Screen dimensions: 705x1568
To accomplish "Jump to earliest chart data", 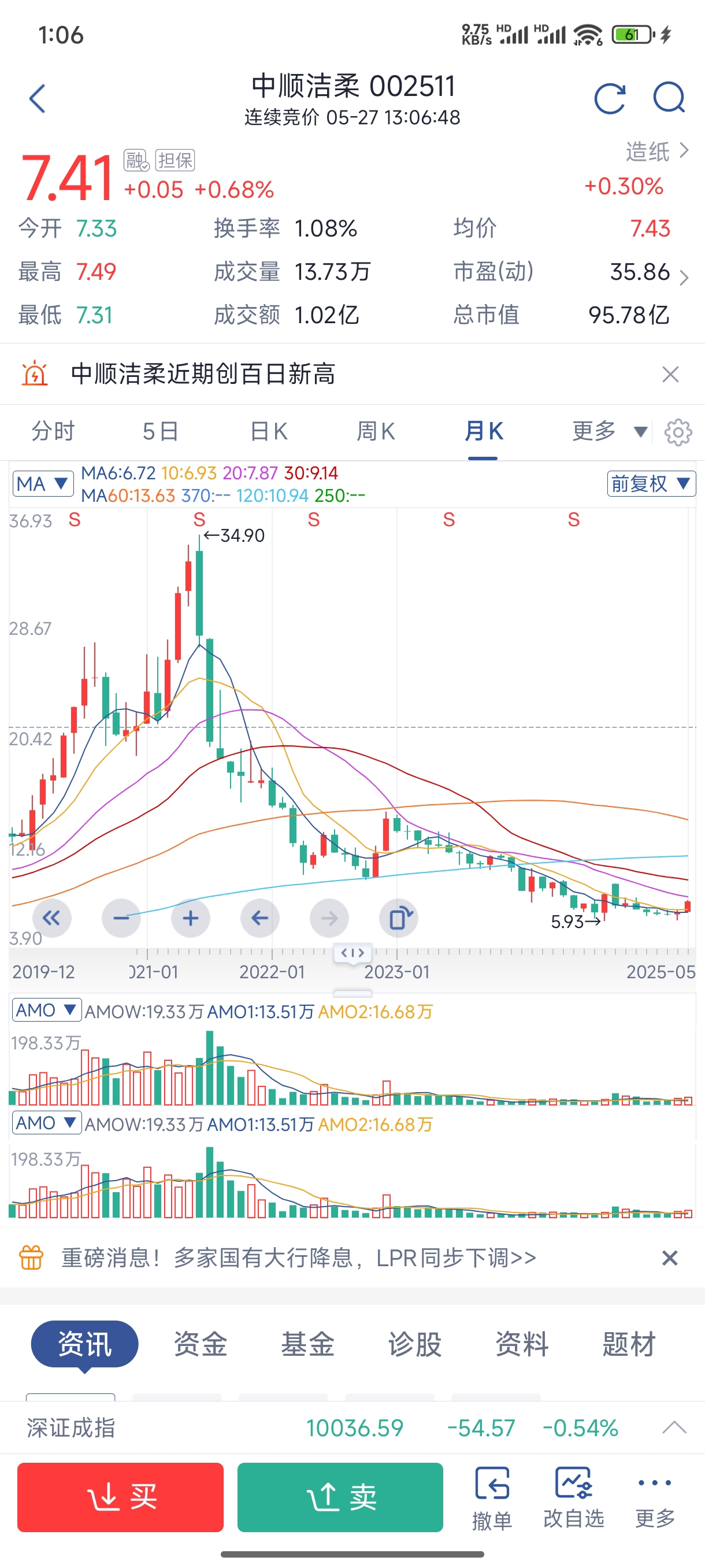I will point(51,918).
